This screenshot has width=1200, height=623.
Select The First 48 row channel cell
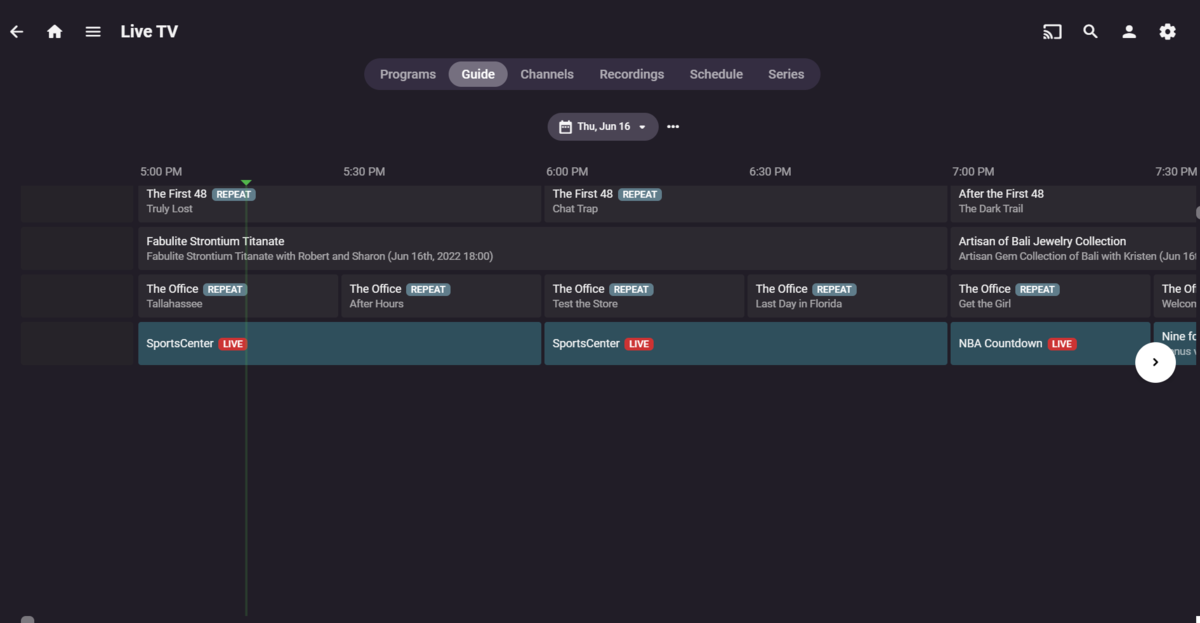pyautogui.click(x=78, y=204)
